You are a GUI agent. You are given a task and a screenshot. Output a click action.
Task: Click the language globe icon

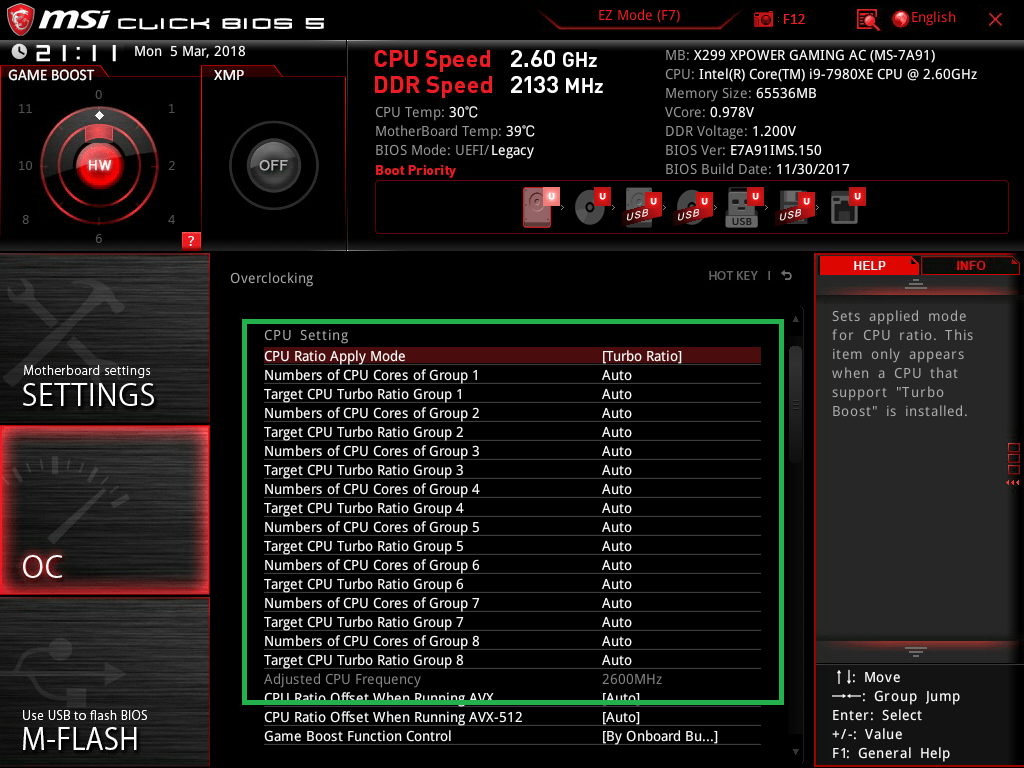pos(901,19)
